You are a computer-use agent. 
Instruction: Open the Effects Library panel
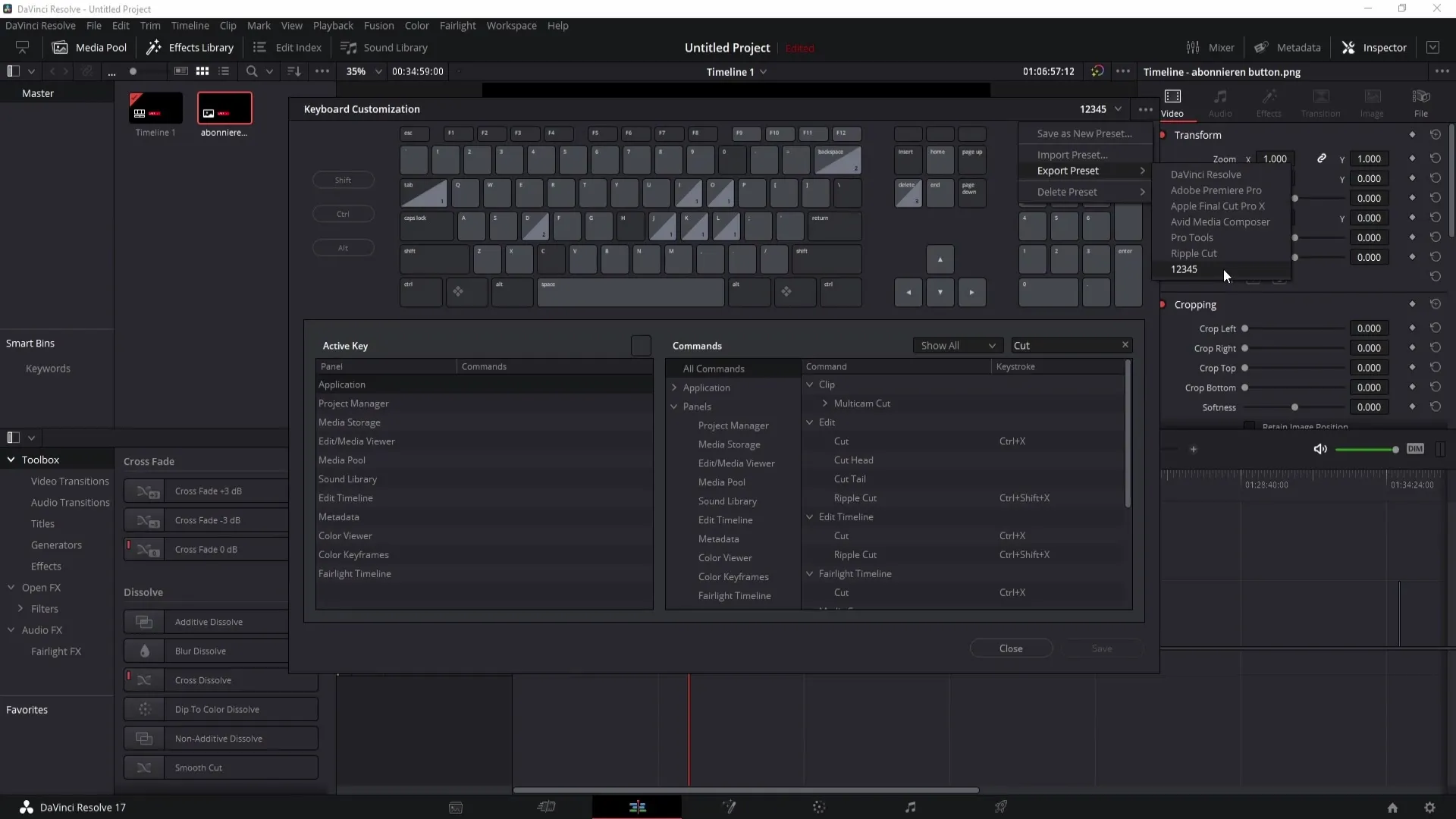pyautogui.click(x=190, y=47)
